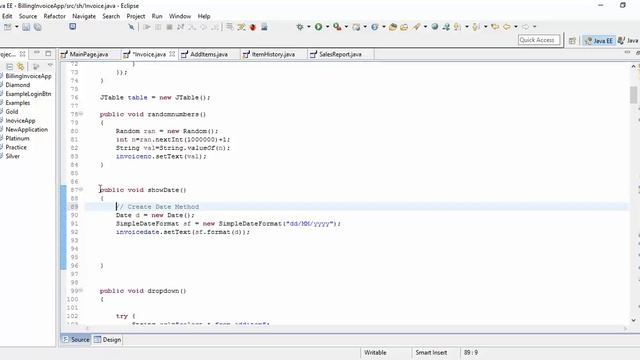Click the Forward navigation arrow icon
Image resolution: width=640 pixels, height=360 pixels.
[525, 27]
